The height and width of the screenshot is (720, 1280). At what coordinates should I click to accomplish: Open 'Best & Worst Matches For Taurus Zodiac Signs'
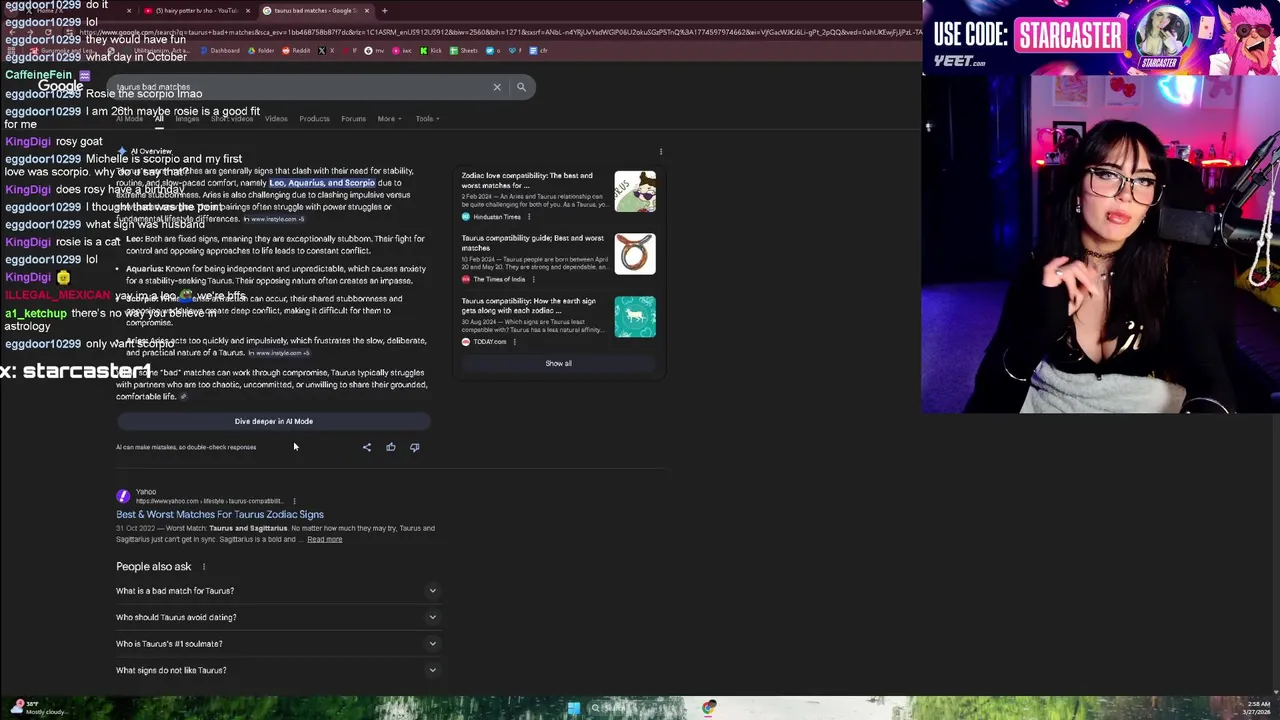point(220,515)
